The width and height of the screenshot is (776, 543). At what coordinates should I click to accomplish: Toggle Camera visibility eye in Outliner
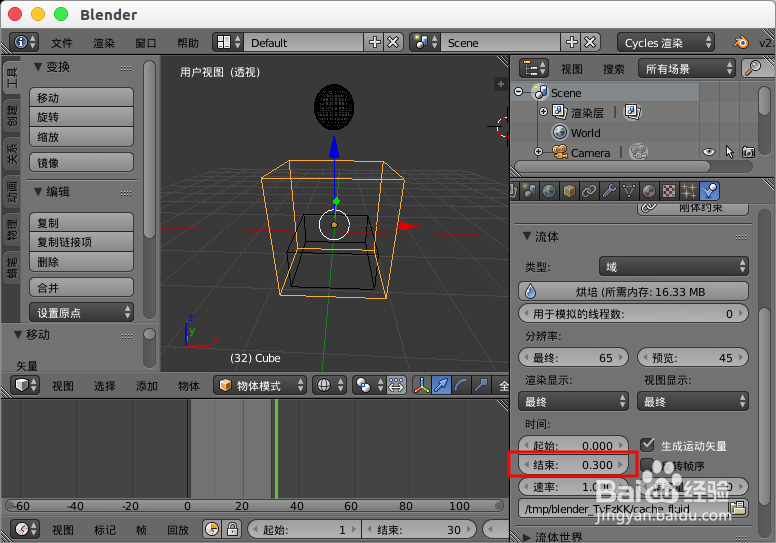point(709,152)
